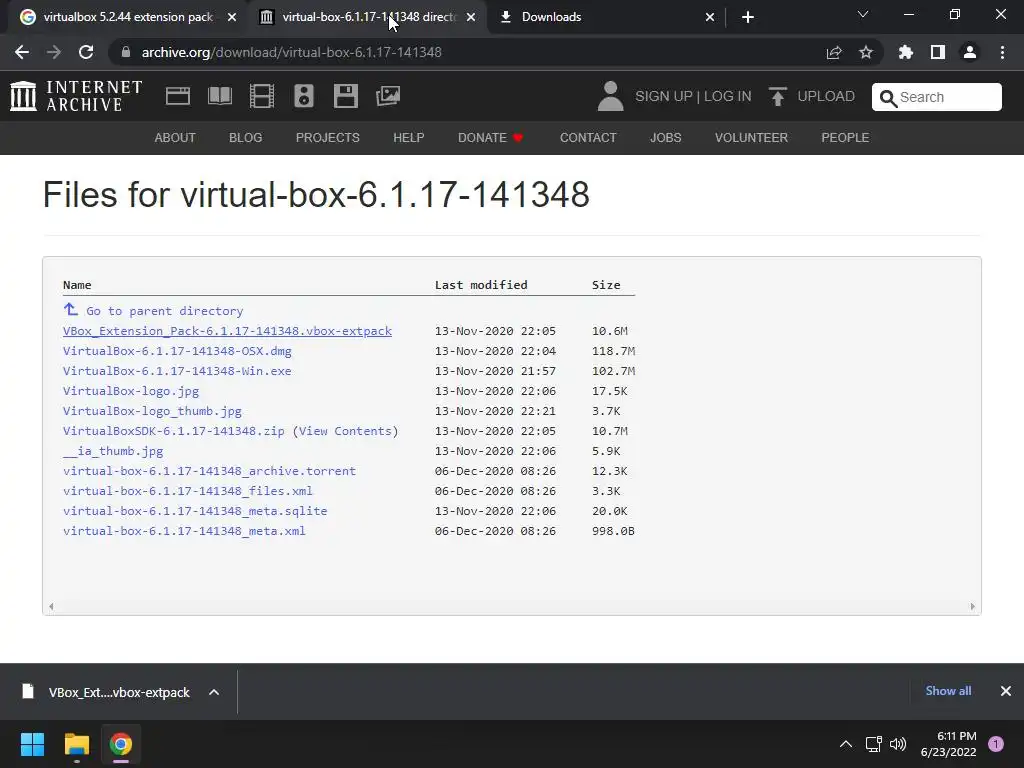Open the Chrome three-dot menu

click(x=1002, y=52)
